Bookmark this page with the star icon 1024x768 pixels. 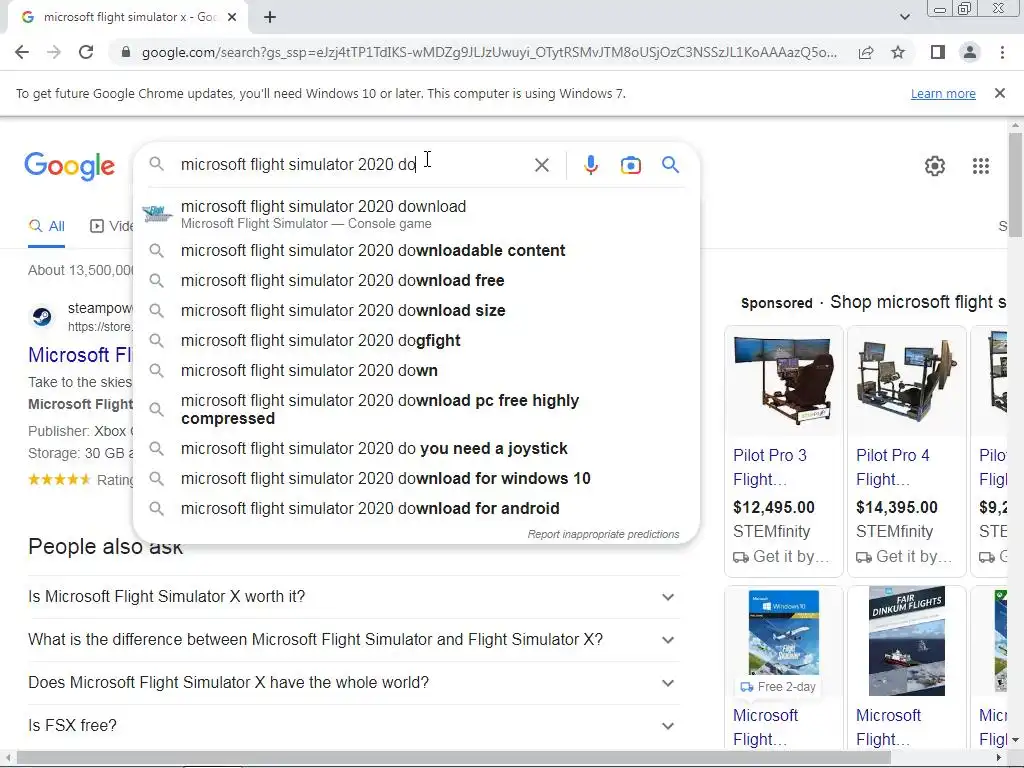pyautogui.click(x=898, y=52)
